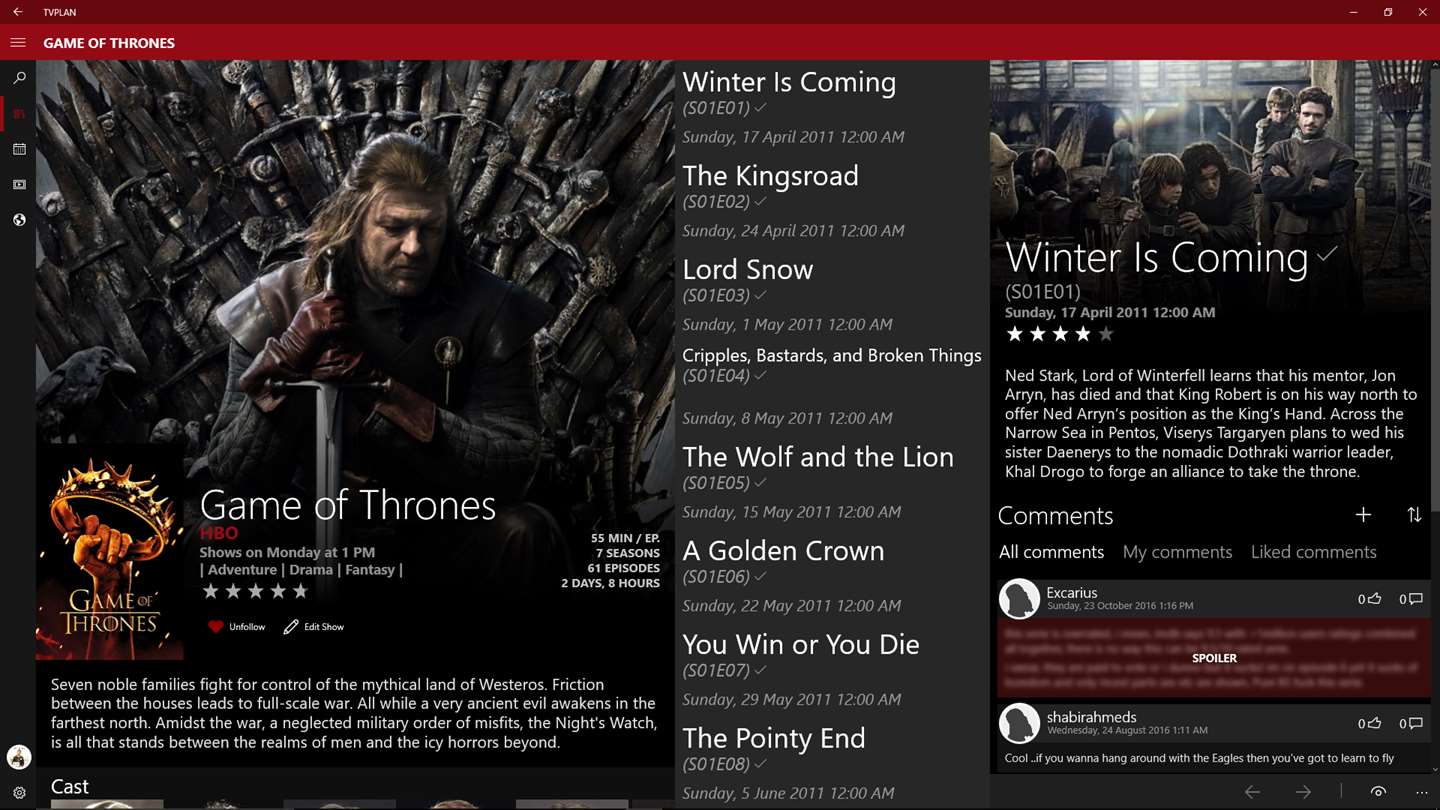The height and width of the screenshot is (810, 1440).
Task: Toggle watched checkmark for S01E05
Action: pyautogui.click(x=761, y=482)
